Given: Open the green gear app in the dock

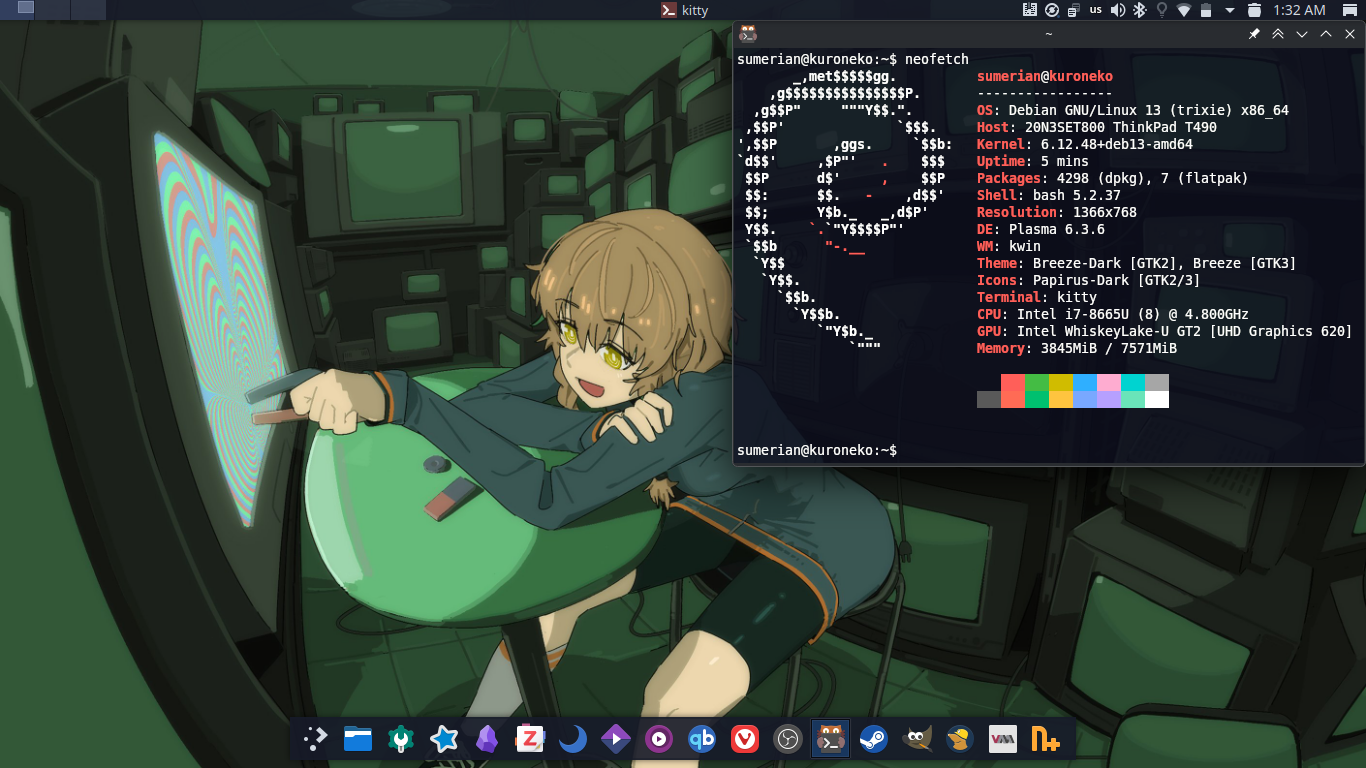Looking at the screenshot, I should [401, 739].
